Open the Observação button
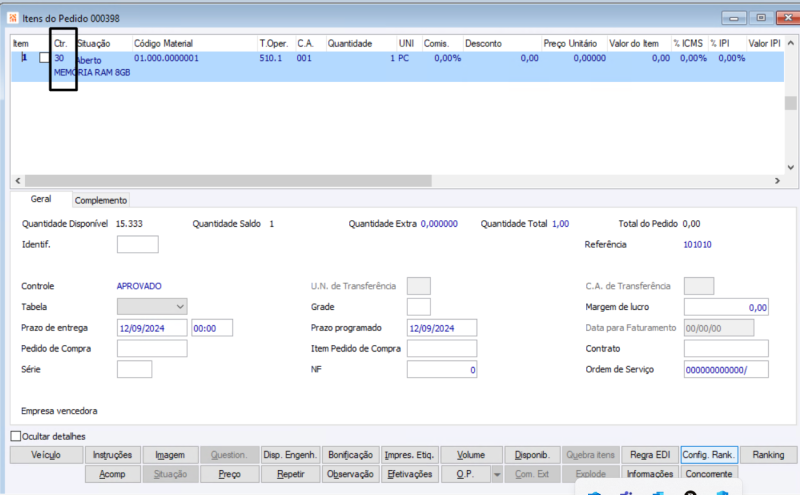Viewport: 800px width, 495px height. (x=350, y=474)
